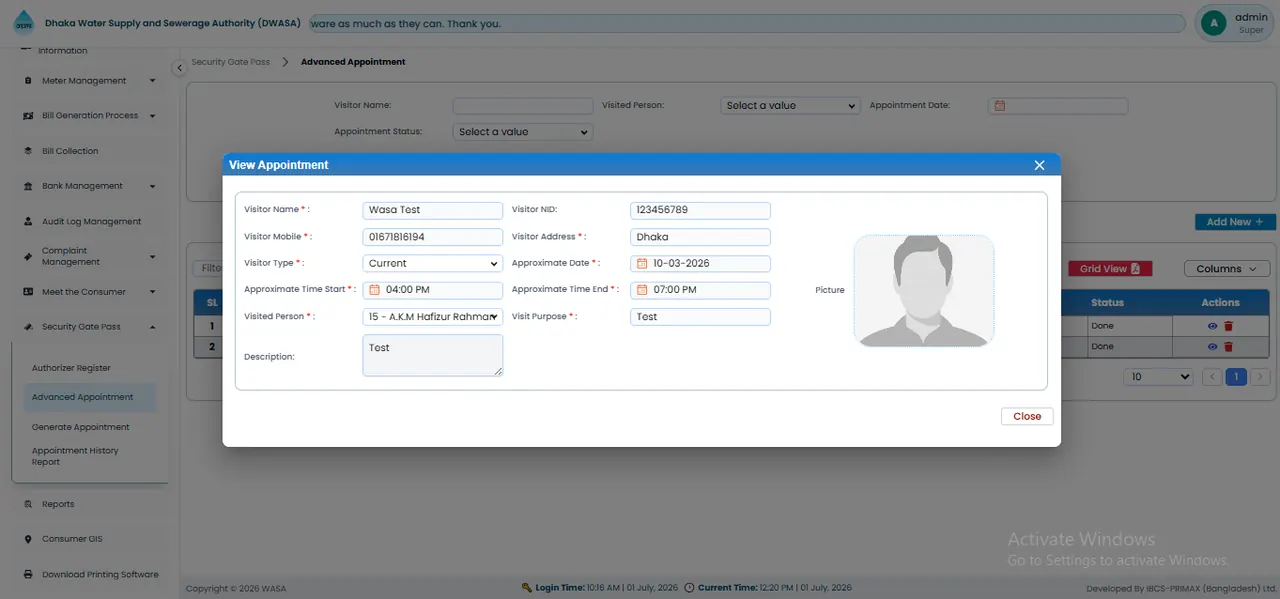Click the Visitor Name field containing Wasa Test

click(x=433, y=210)
